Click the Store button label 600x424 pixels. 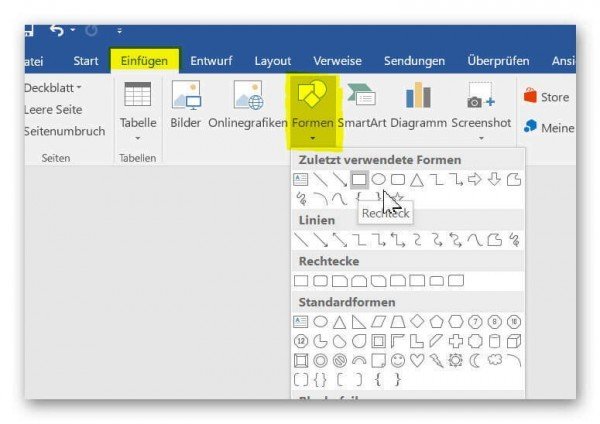[x=555, y=97]
